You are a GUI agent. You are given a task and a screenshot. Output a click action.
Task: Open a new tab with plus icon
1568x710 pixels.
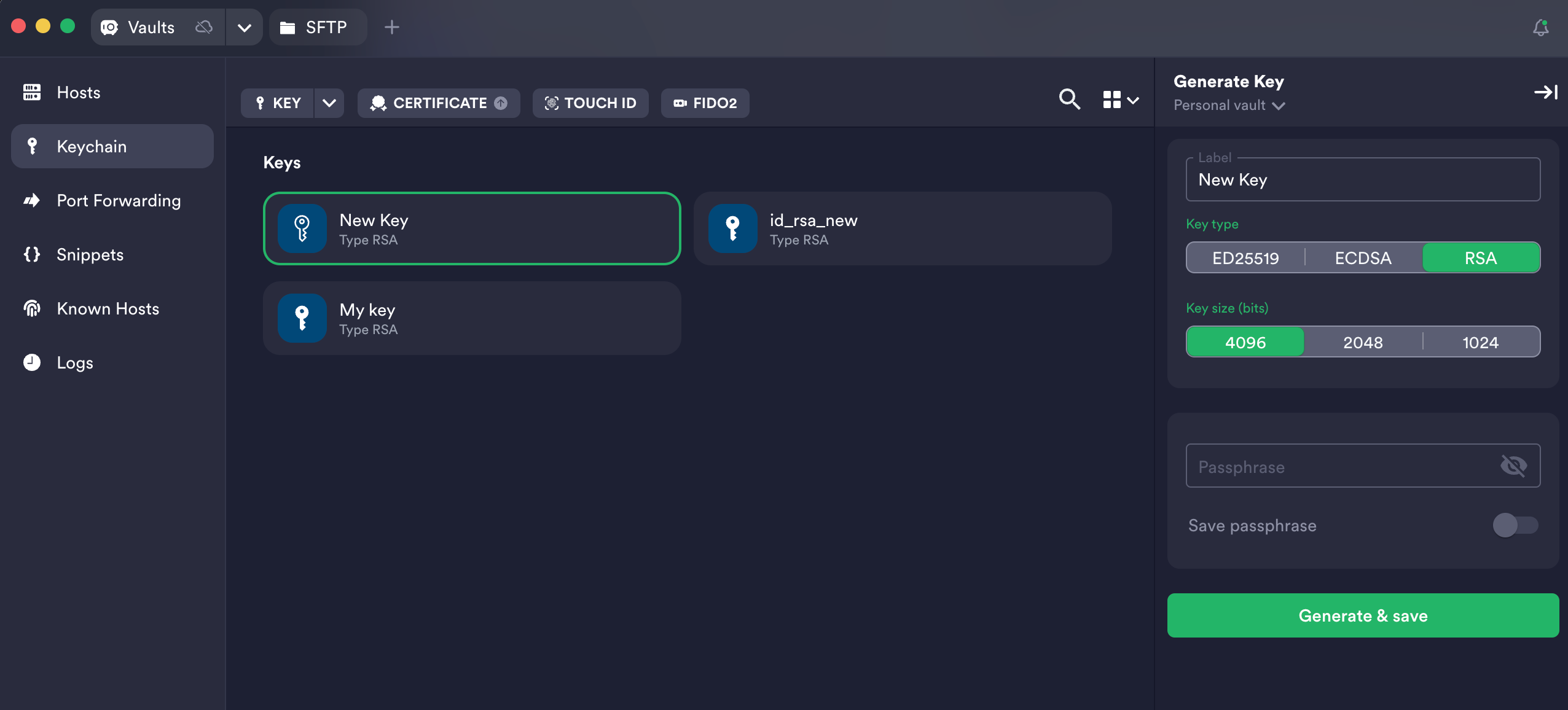[x=392, y=27]
